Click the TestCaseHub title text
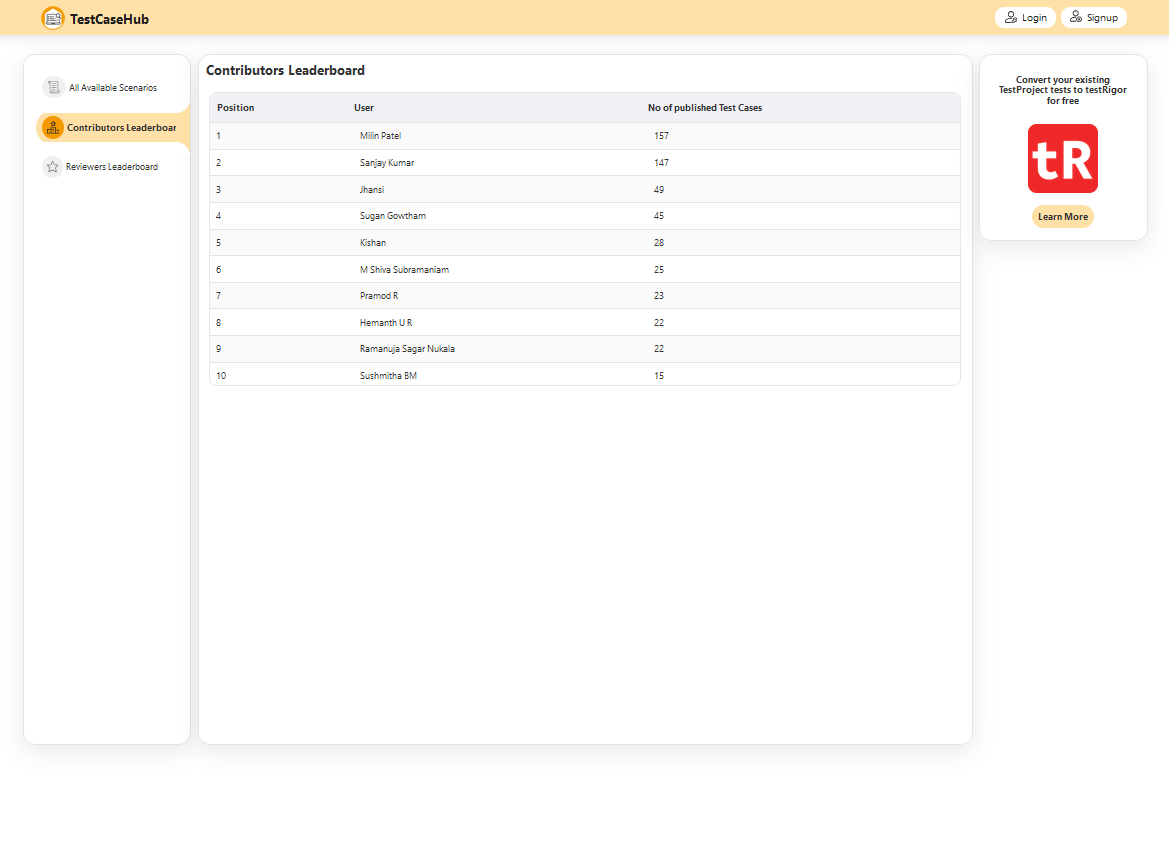 coord(110,19)
